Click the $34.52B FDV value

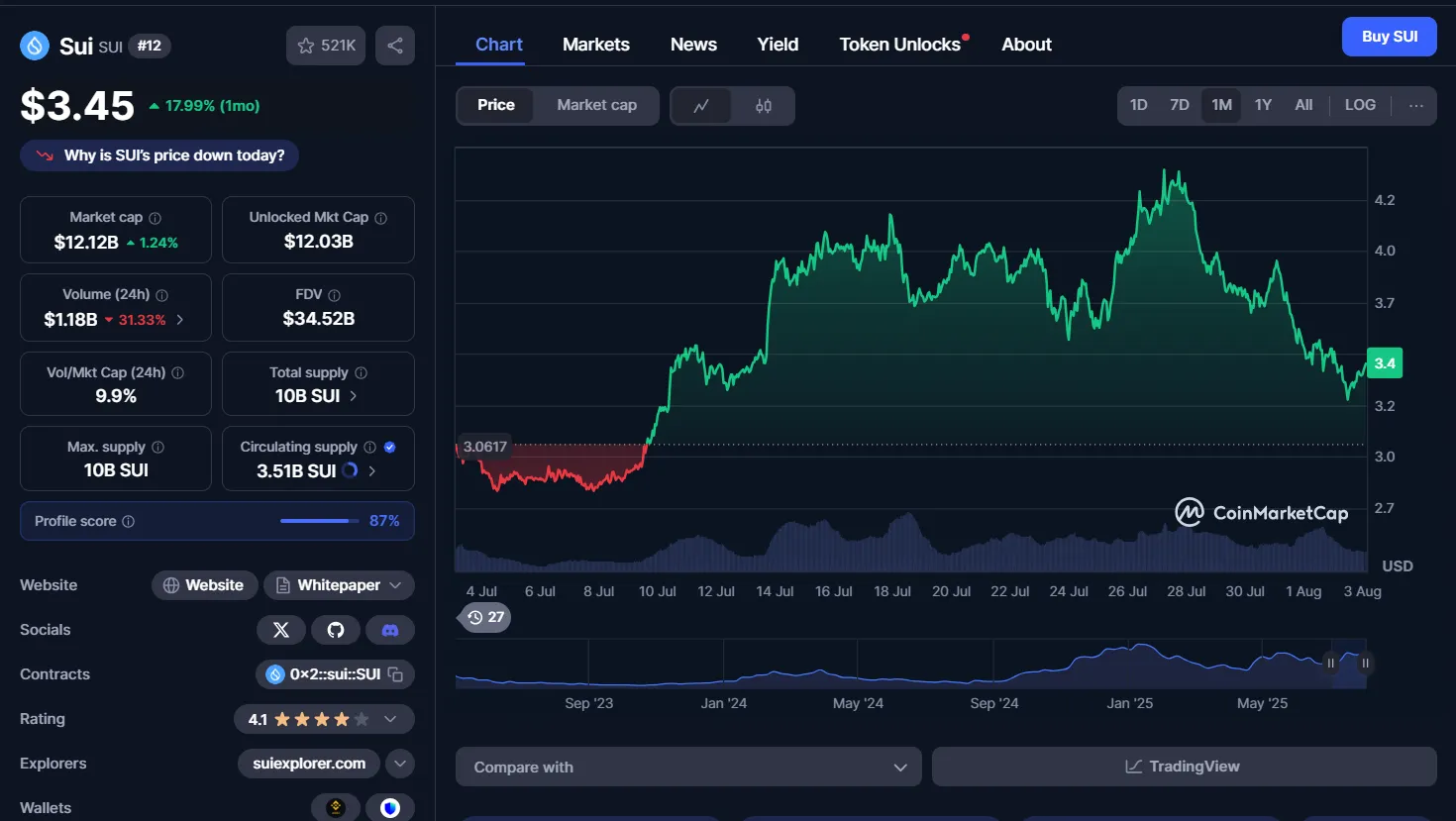[318, 319]
